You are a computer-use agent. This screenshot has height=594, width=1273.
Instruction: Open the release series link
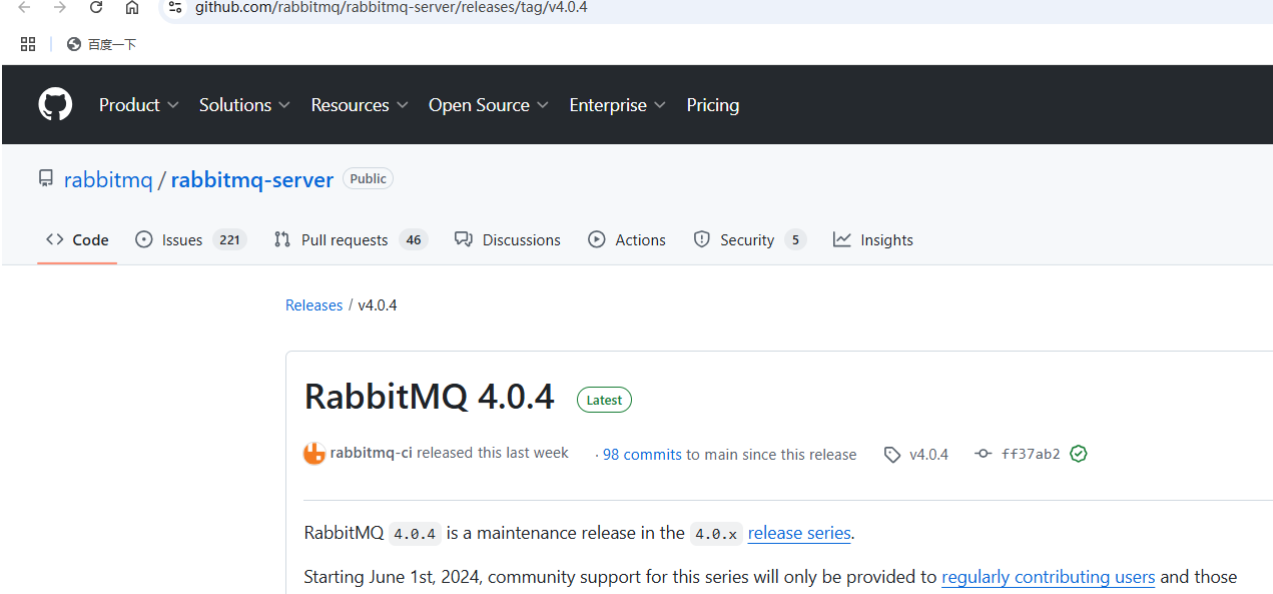coord(799,533)
